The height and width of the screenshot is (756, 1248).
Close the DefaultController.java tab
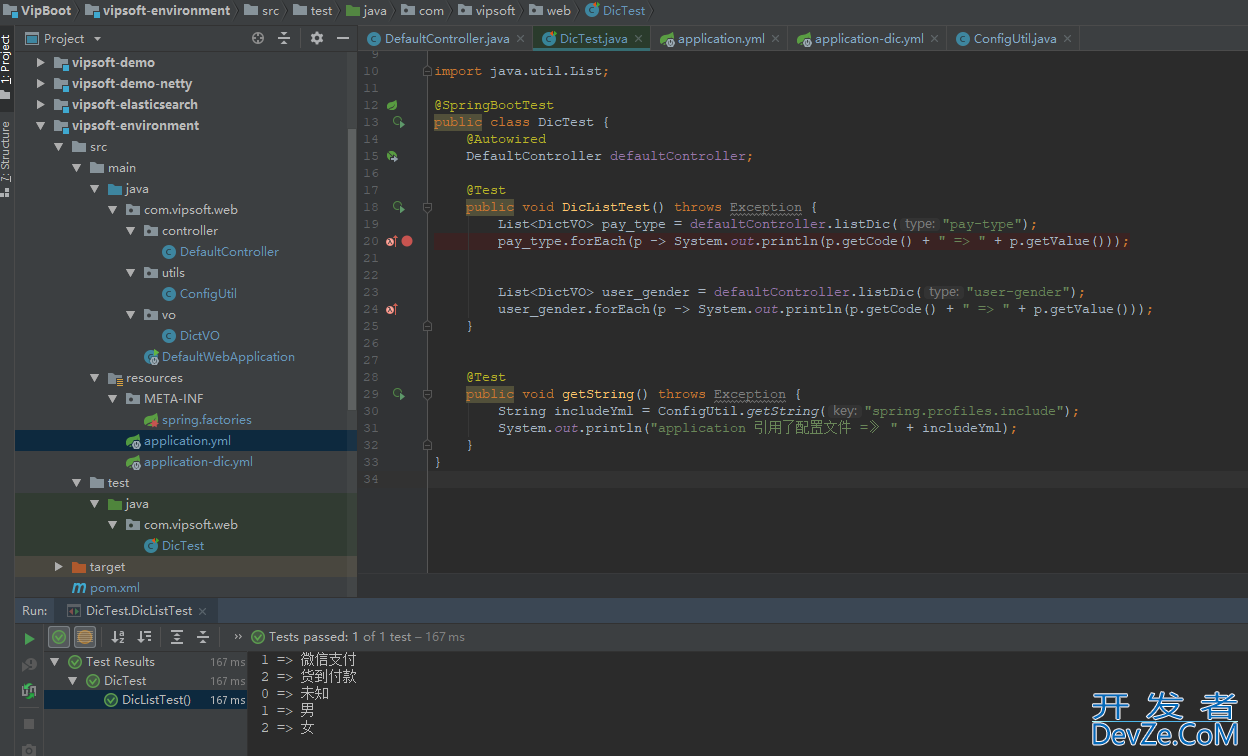point(521,39)
